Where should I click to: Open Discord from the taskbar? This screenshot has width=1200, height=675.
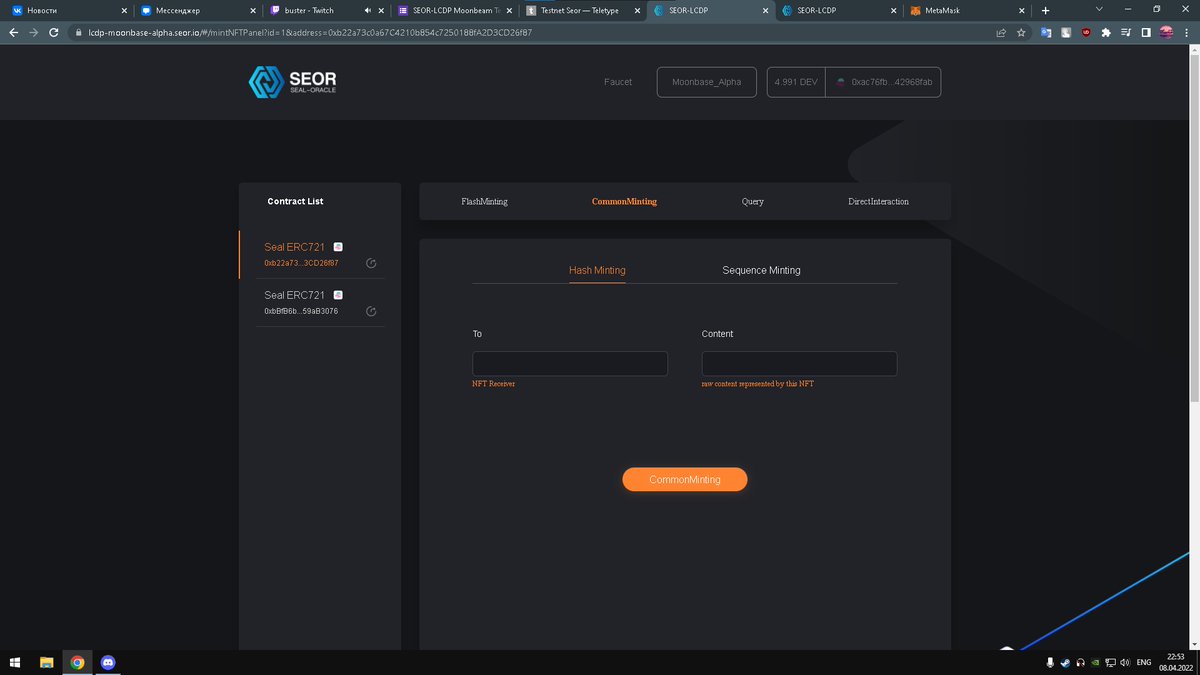pyautogui.click(x=108, y=662)
